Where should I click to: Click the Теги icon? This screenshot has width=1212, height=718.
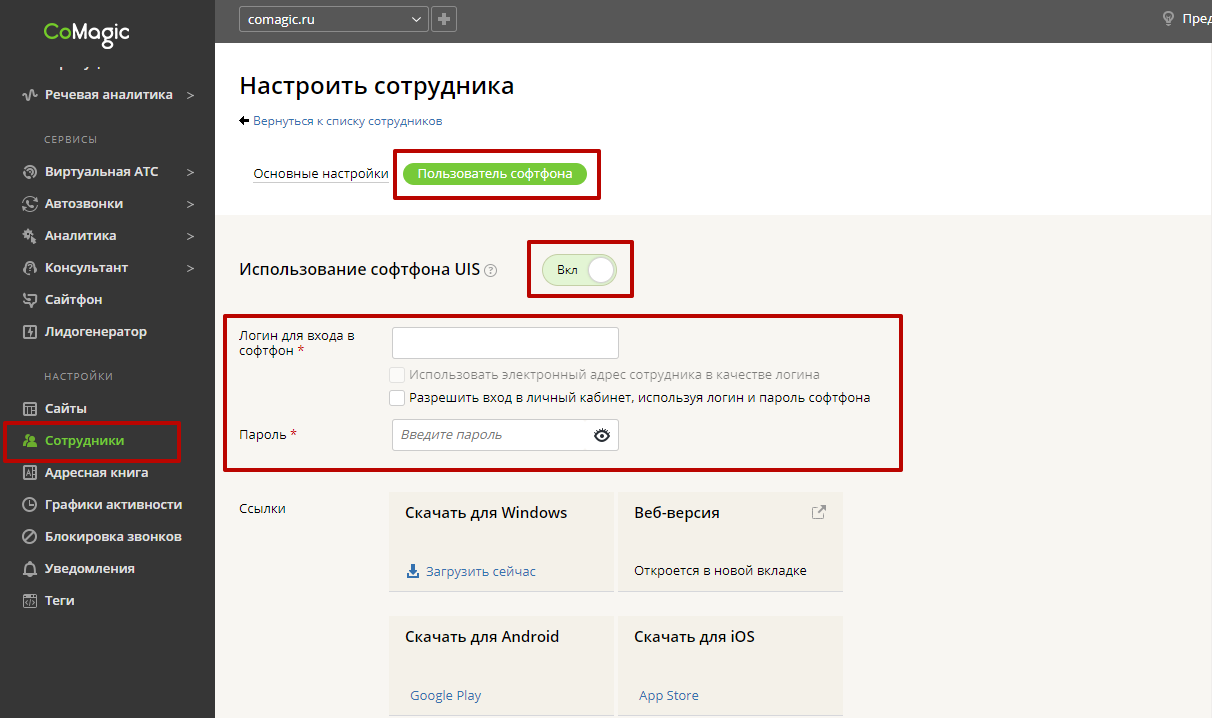[x=30, y=601]
